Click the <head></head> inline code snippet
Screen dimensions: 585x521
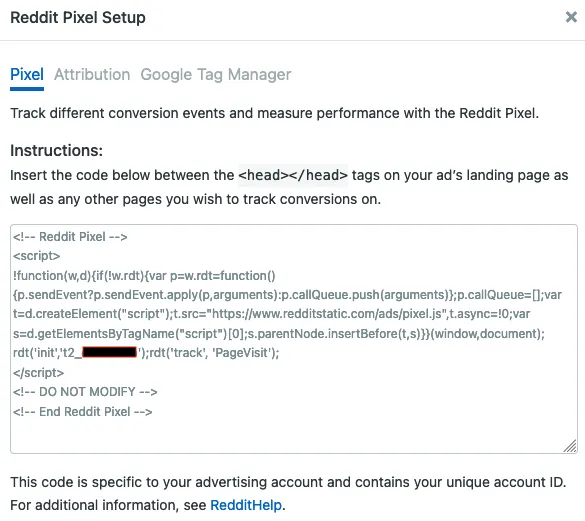tap(293, 175)
